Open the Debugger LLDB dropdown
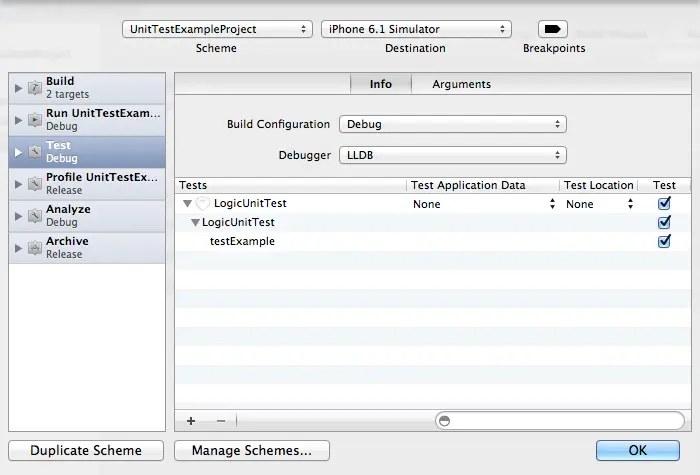 pyautogui.click(x=452, y=156)
